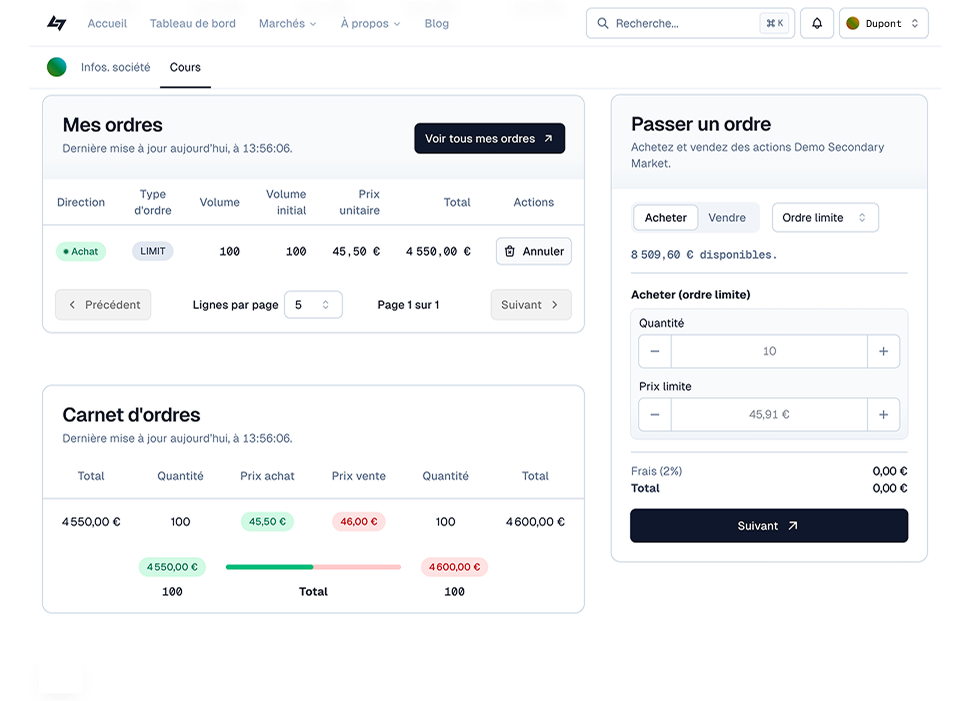This screenshot has width=970, height=701.
Task: Cancel the order with Annuler button
Action: [x=534, y=251]
